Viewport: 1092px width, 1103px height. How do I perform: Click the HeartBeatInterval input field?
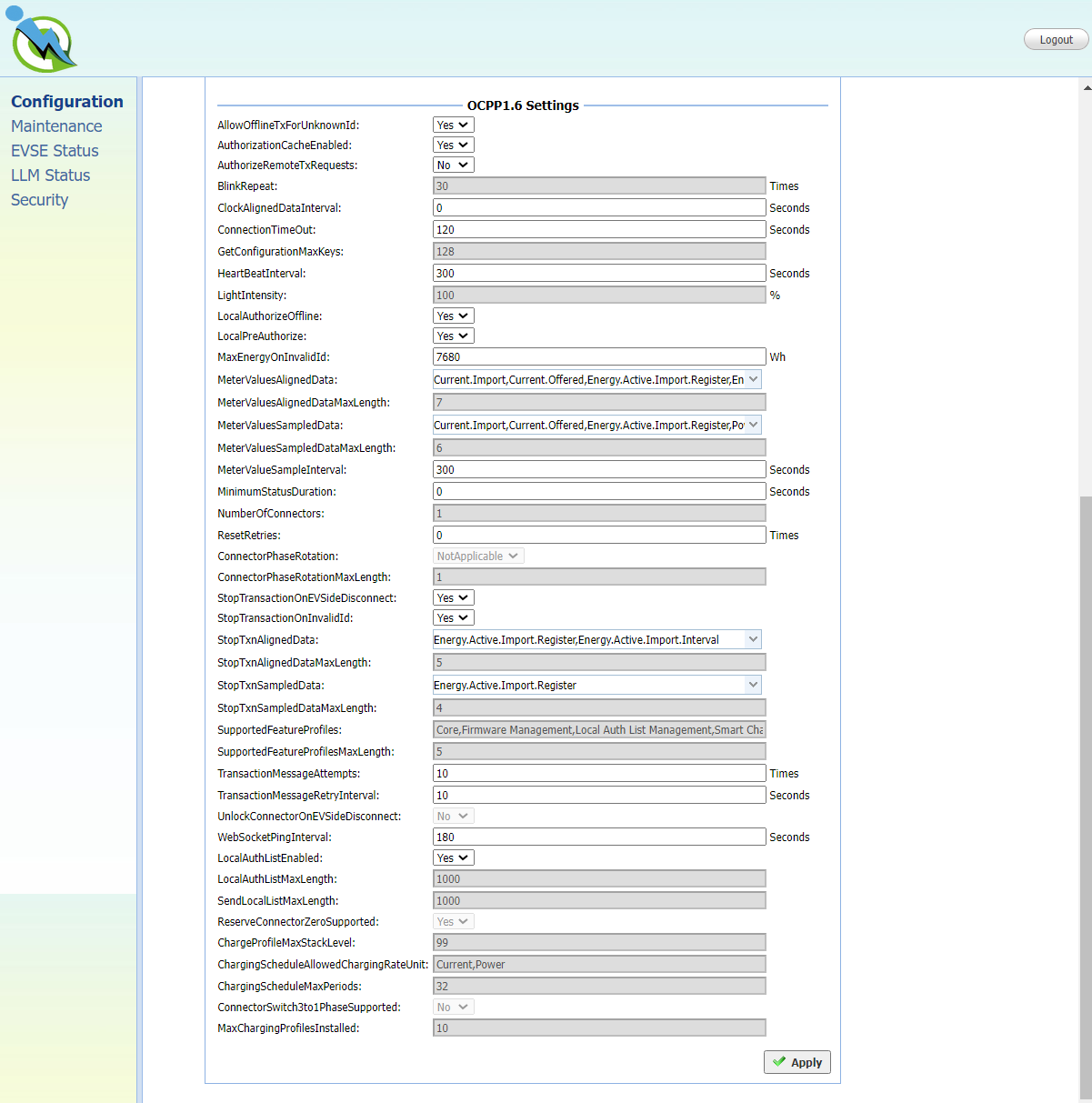pos(599,274)
